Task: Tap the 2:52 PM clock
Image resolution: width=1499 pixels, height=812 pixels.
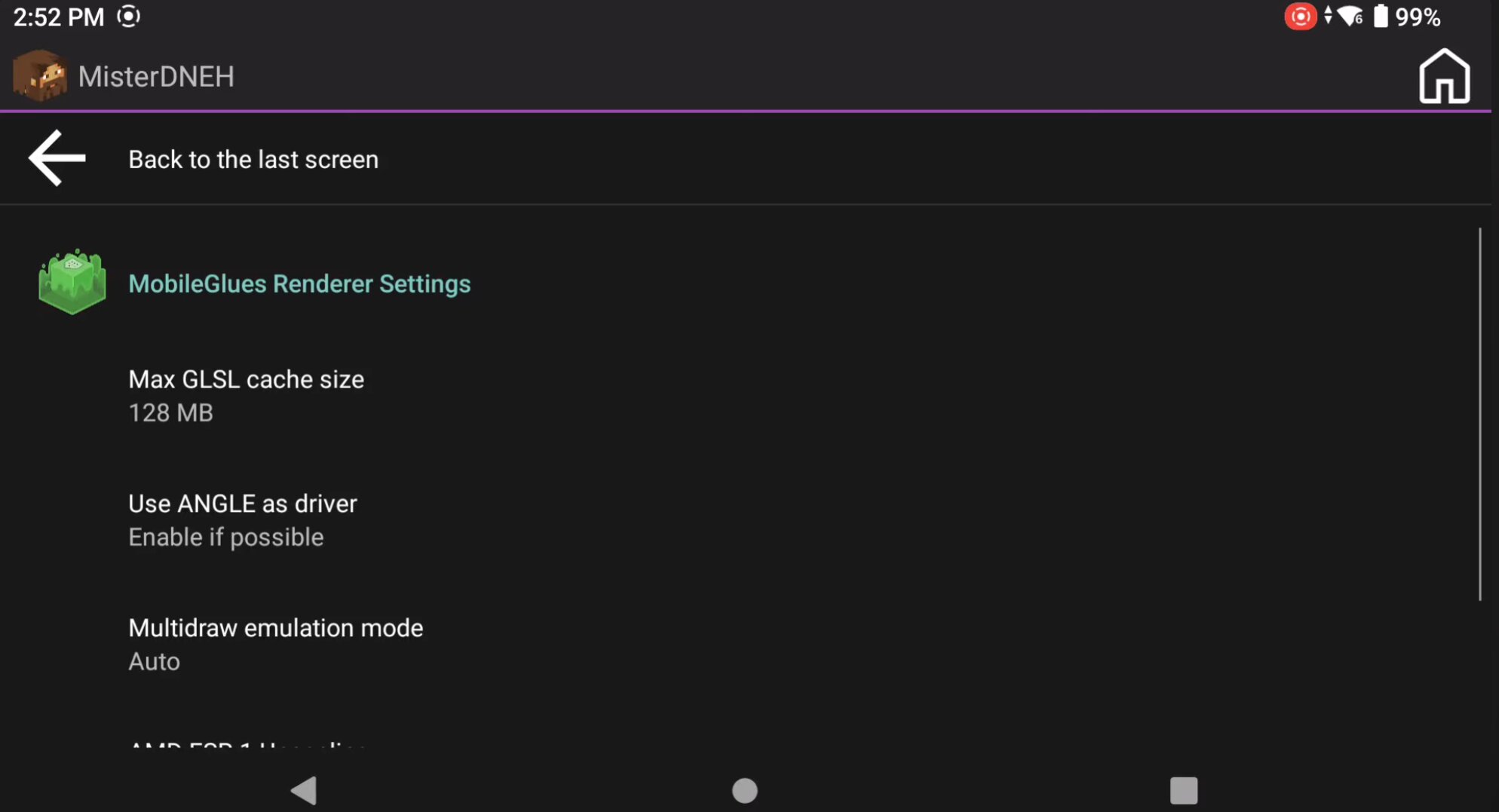Action: point(59,17)
